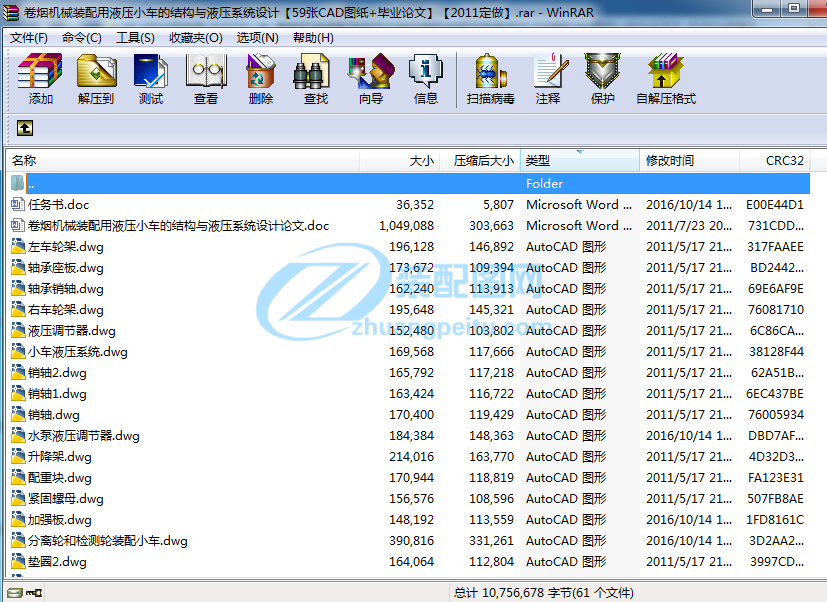Screen dimensions: 827x602
Task: Click the 保护 (Protect) shield icon
Action: coord(602,78)
